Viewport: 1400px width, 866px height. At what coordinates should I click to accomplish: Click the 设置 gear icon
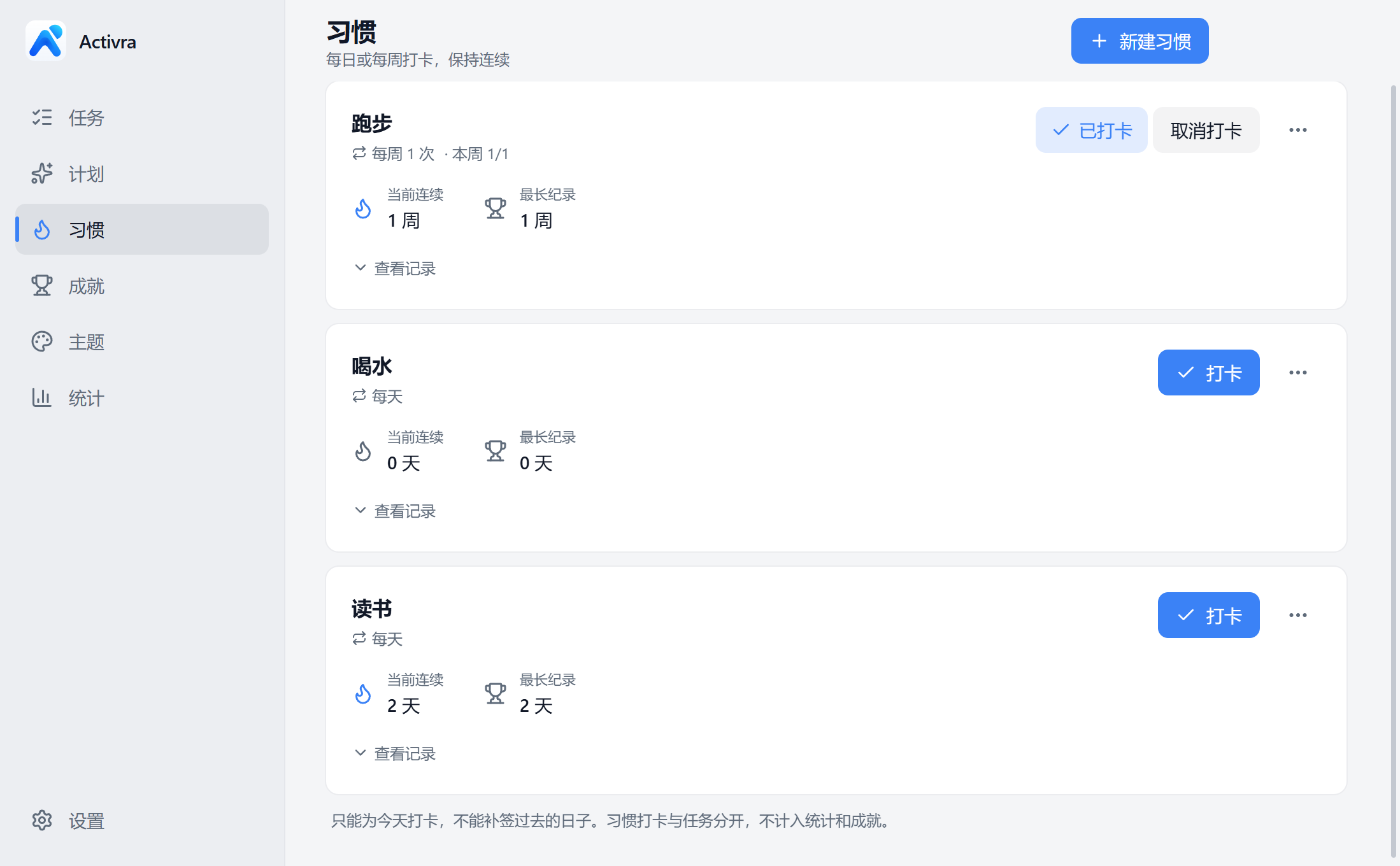(x=42, y=820)
